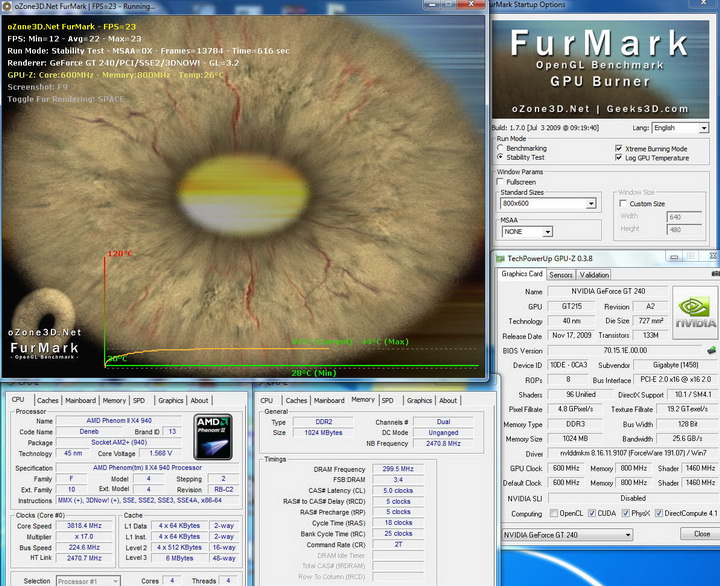Open Memory tab in left CPU-Z window
The height and width of the screenshot is (586, 720).
click(114, 400)
